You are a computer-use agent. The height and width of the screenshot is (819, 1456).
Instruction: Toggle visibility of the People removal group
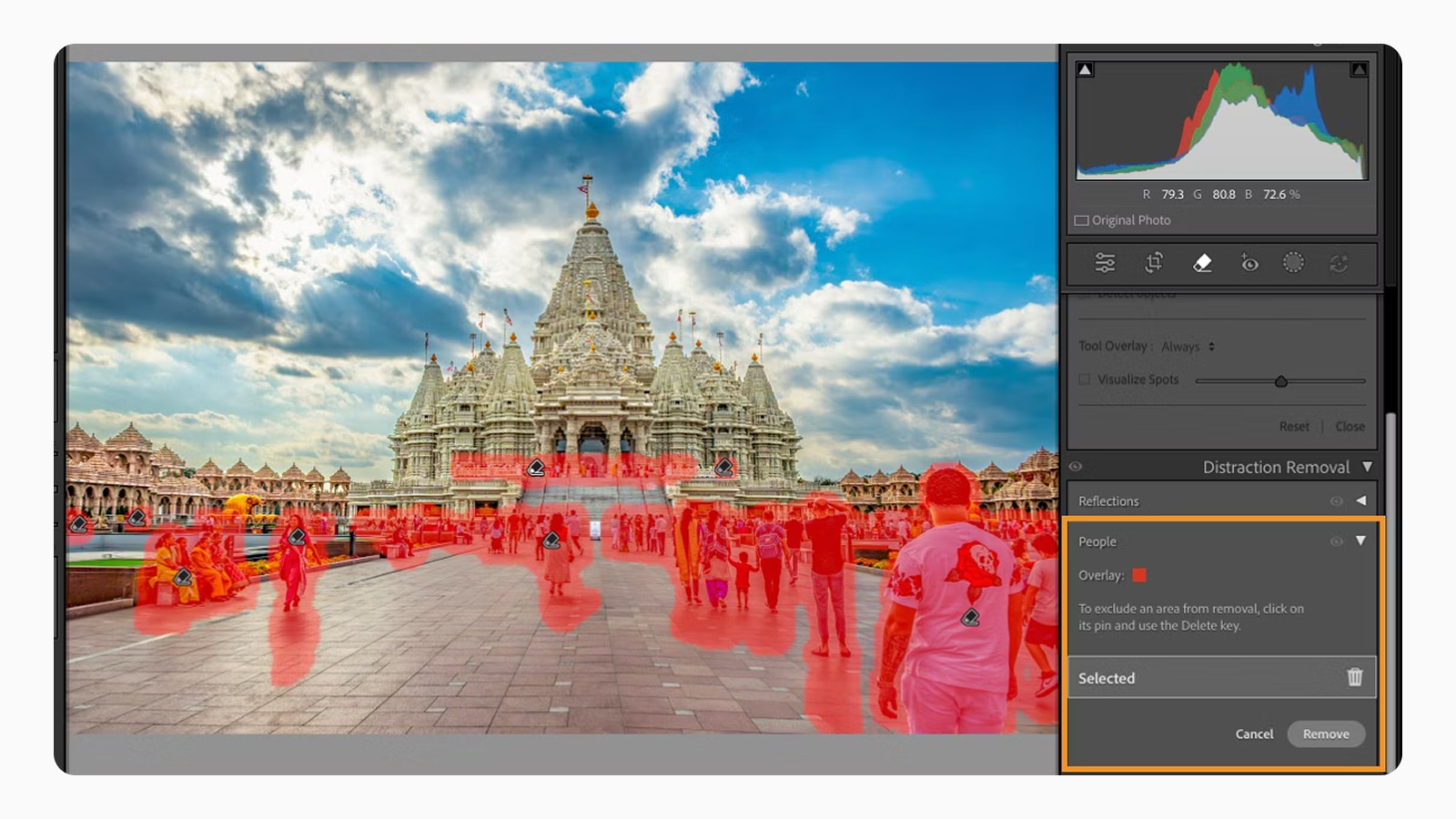(1336, 541)
